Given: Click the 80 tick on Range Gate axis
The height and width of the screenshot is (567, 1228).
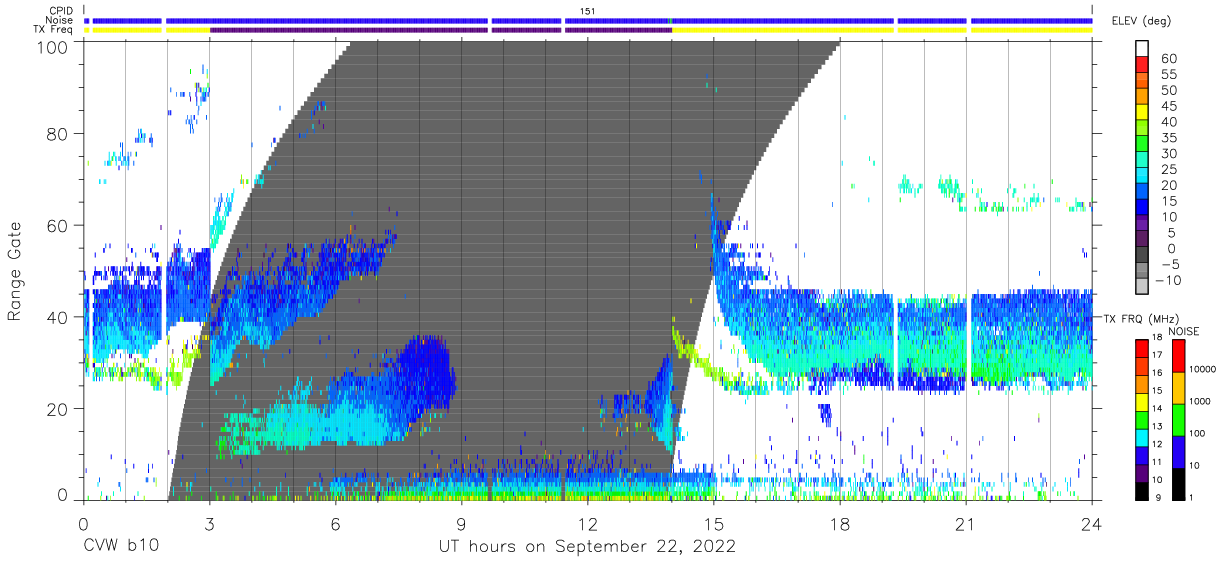Looking at the screenshot, I should [x=58, y=133].
